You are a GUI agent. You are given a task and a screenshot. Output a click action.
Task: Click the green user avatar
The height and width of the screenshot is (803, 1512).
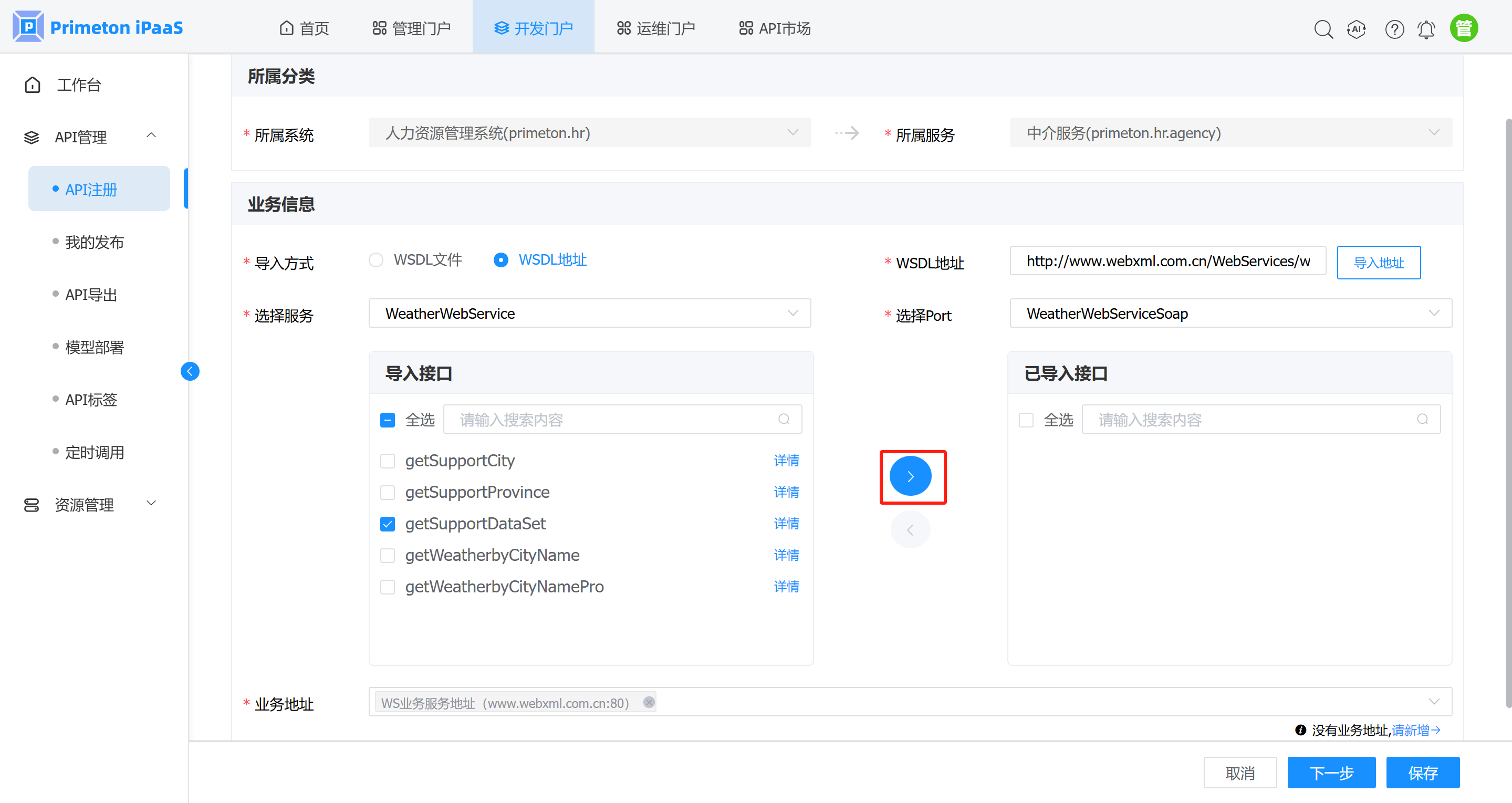point(1464,28)
